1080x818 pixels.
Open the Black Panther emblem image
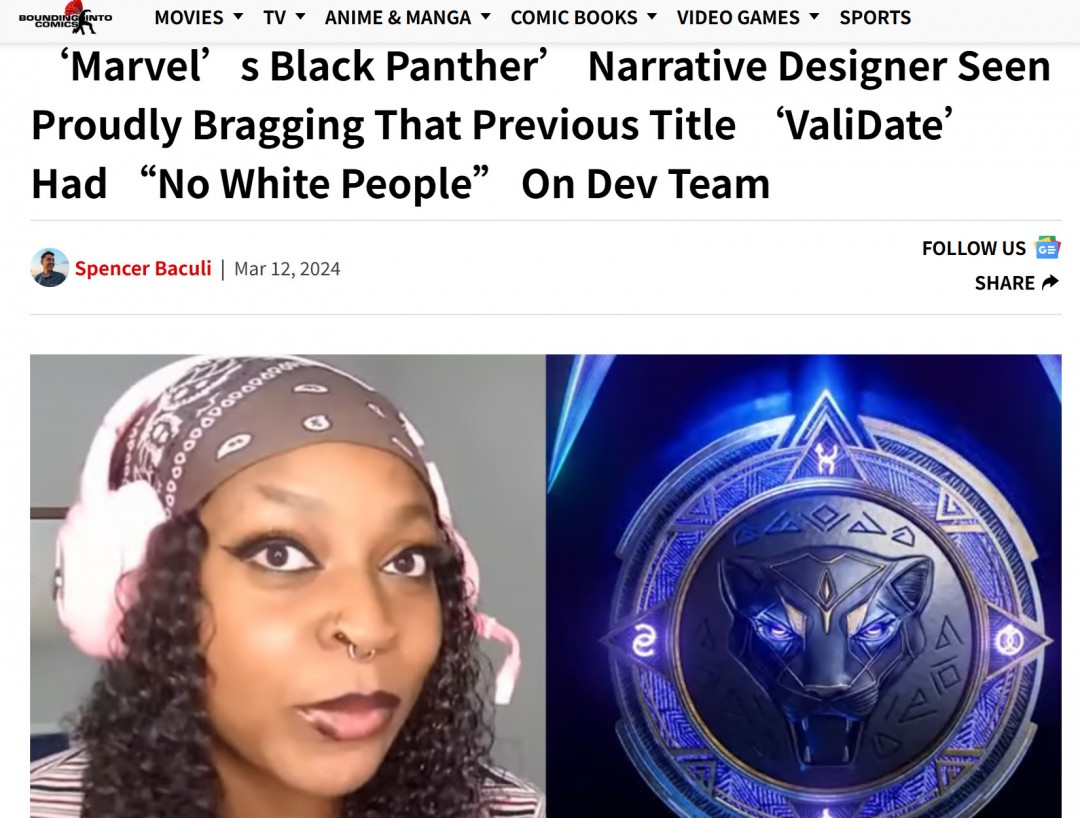804,586
